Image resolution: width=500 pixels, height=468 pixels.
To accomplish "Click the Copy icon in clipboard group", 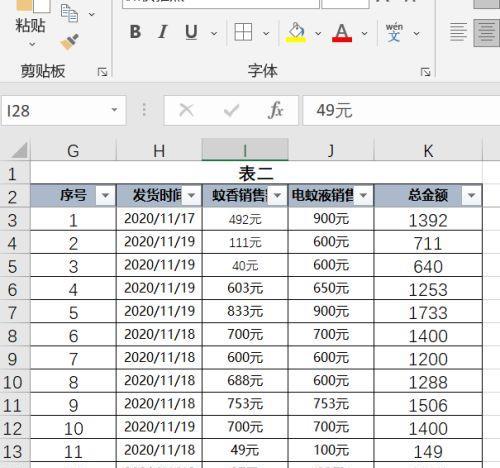I will tap(69, 13).
